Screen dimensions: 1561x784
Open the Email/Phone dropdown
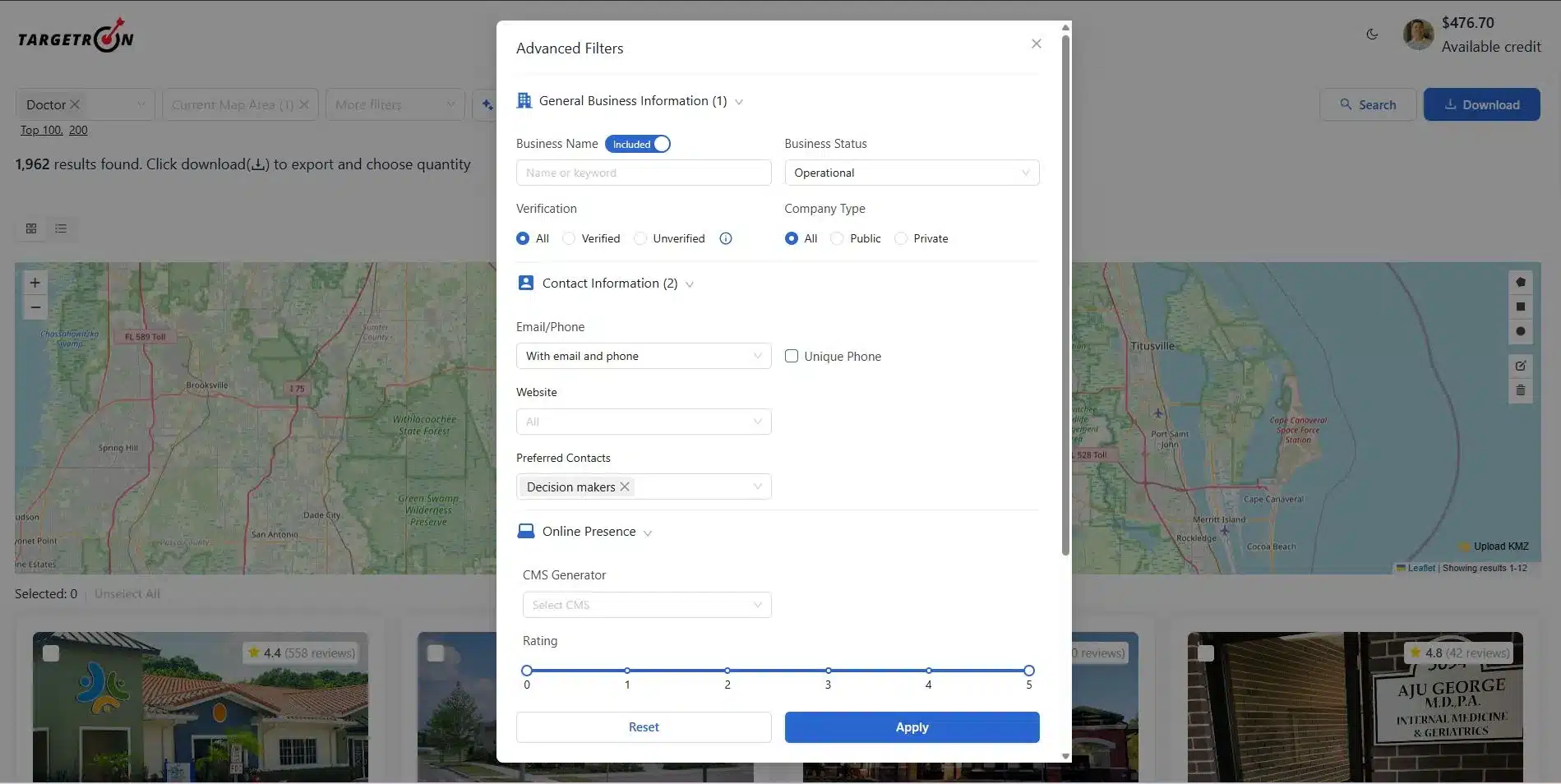click(x=643, y=356)
